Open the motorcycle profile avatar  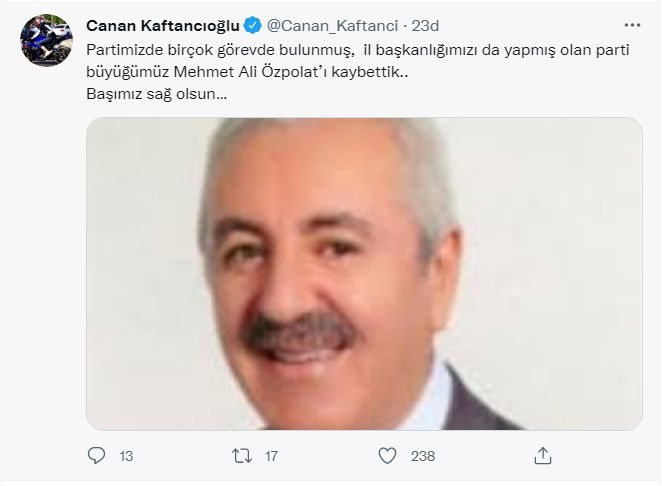tap(46, 41)
